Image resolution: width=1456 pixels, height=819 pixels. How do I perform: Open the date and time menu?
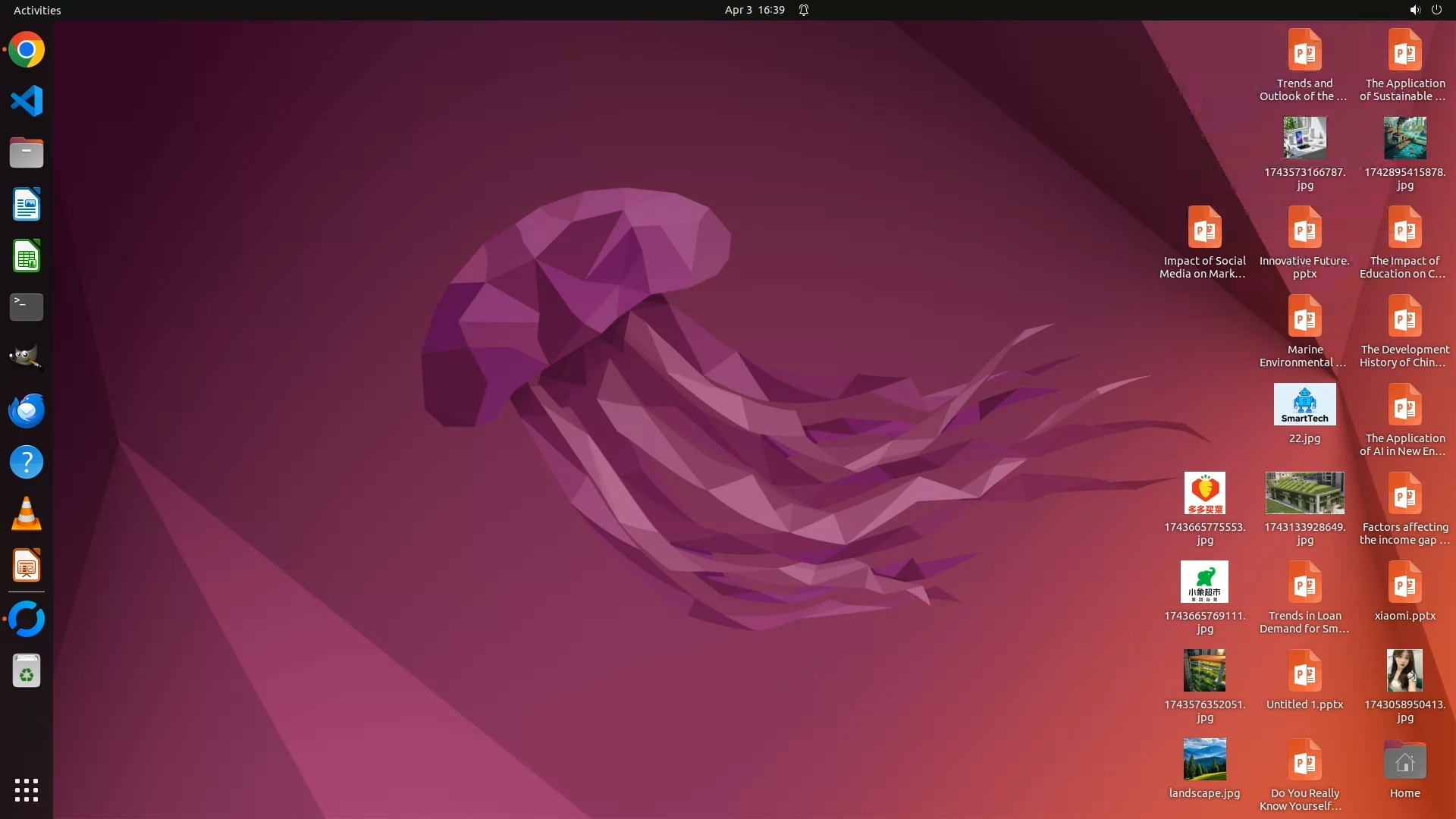coord(754,10)
